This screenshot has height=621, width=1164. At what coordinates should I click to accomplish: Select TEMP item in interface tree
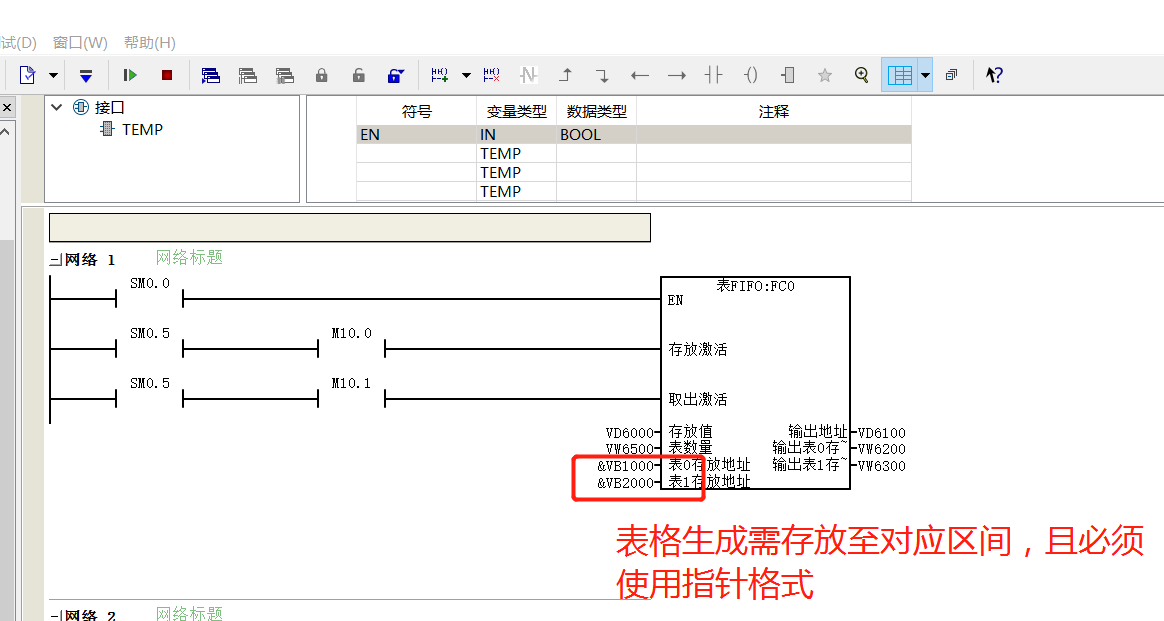[143, 130]
